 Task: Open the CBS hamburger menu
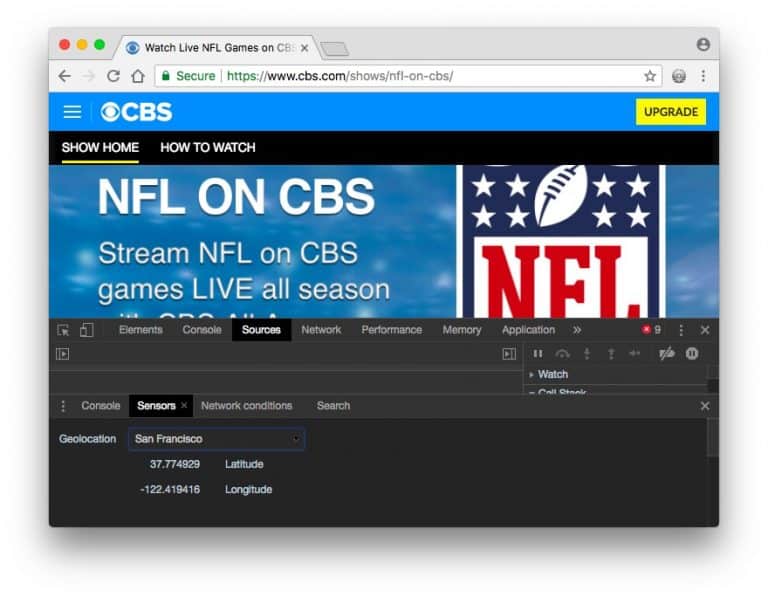click(x=72, y=112)
